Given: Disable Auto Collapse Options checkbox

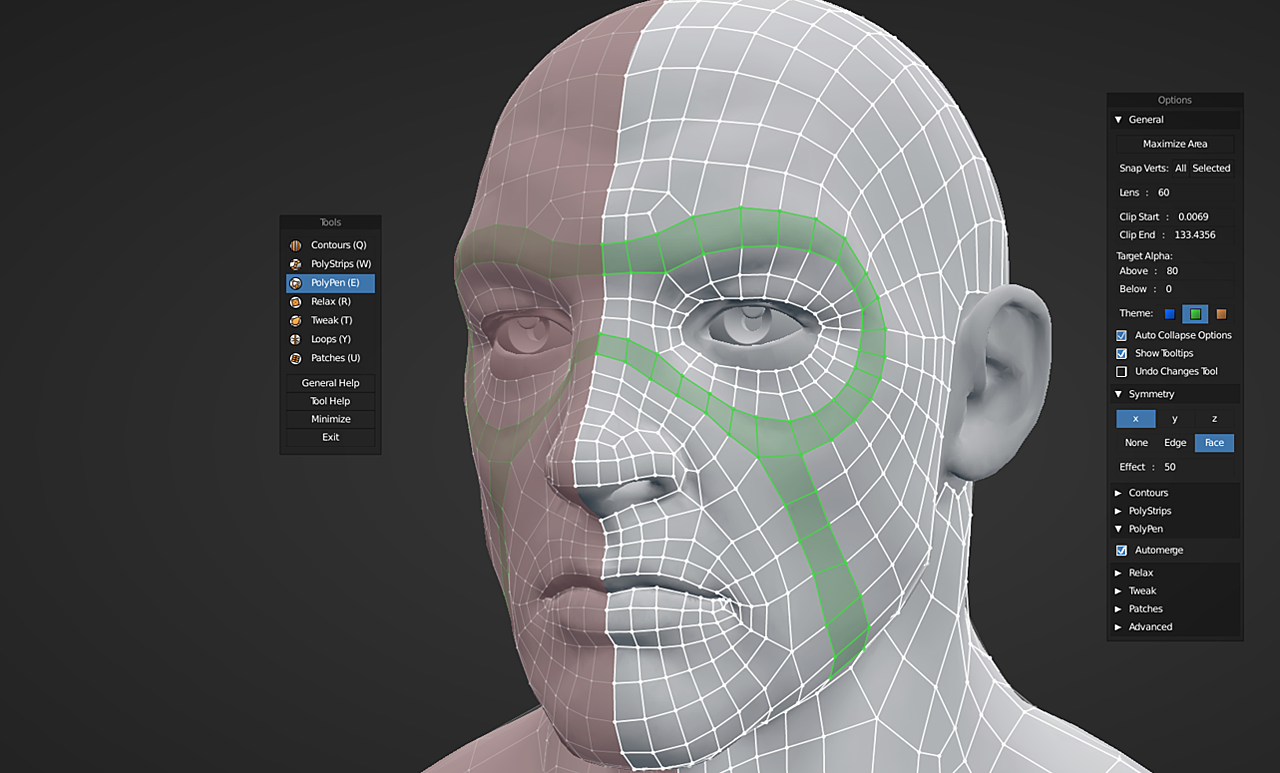Looking at the screenshot, I should [1121, 335].
